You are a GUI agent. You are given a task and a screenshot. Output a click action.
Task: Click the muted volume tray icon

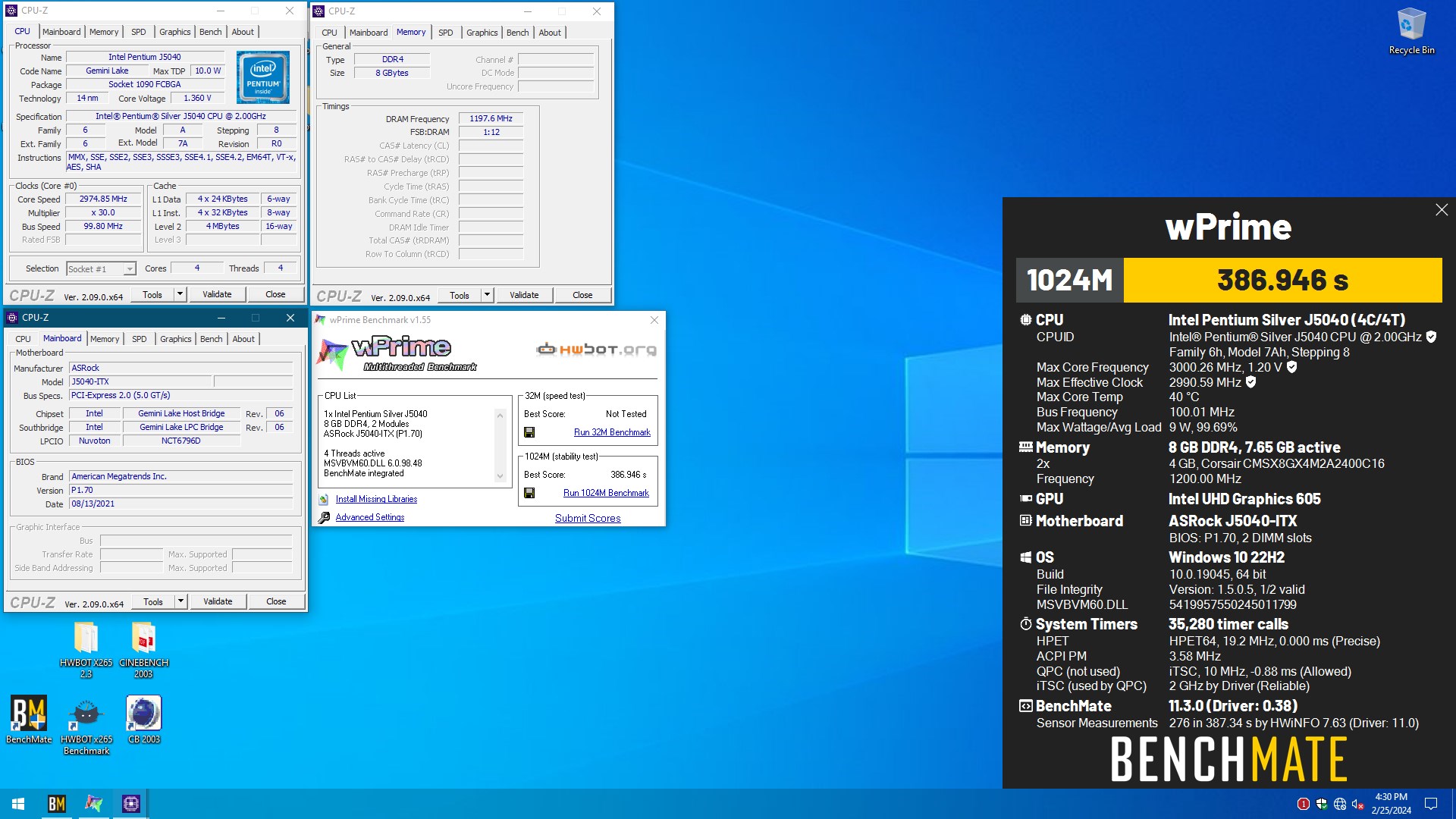[1358, 804]
